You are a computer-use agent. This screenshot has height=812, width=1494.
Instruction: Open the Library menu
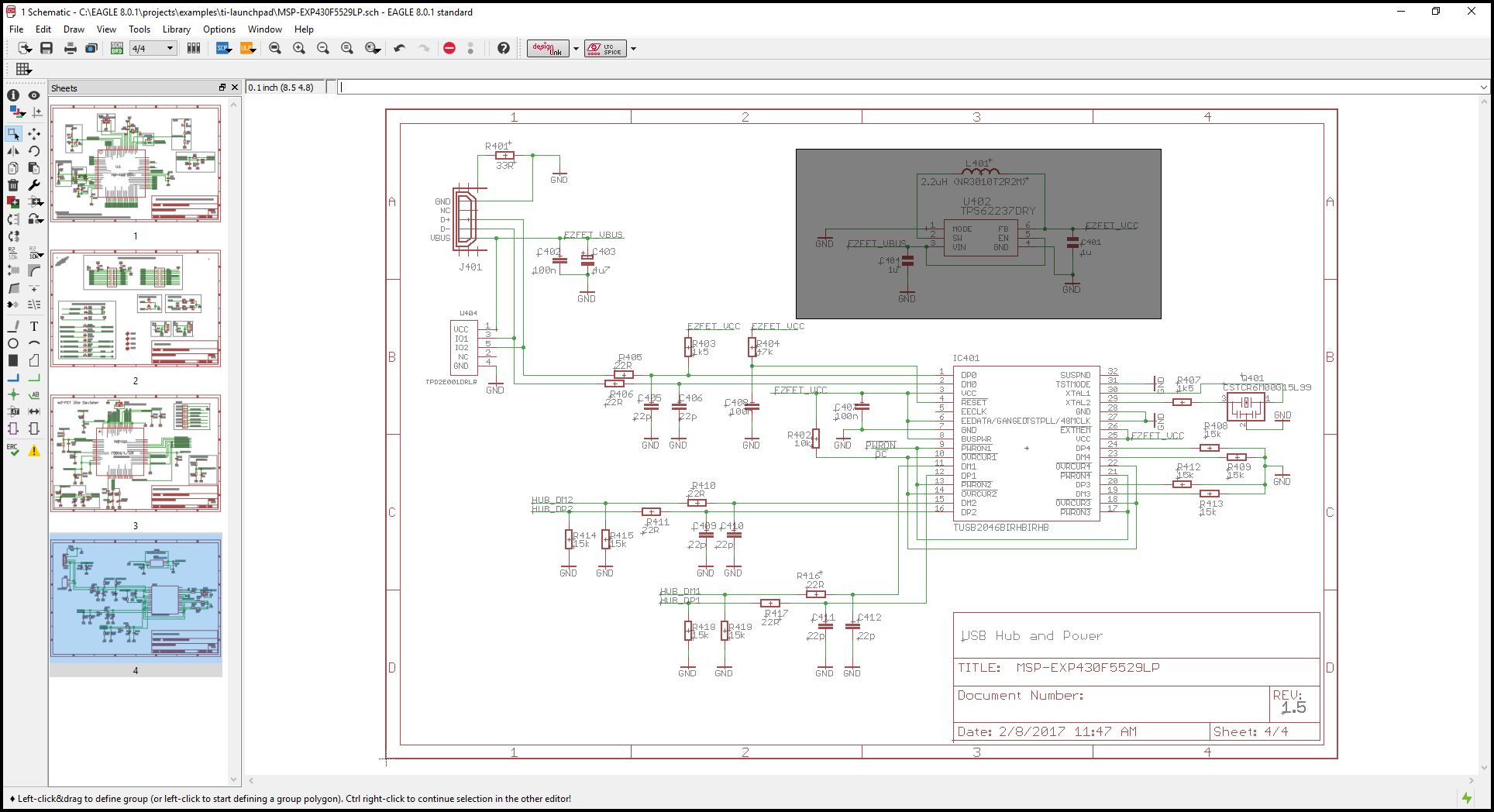[x=176, y=29]
